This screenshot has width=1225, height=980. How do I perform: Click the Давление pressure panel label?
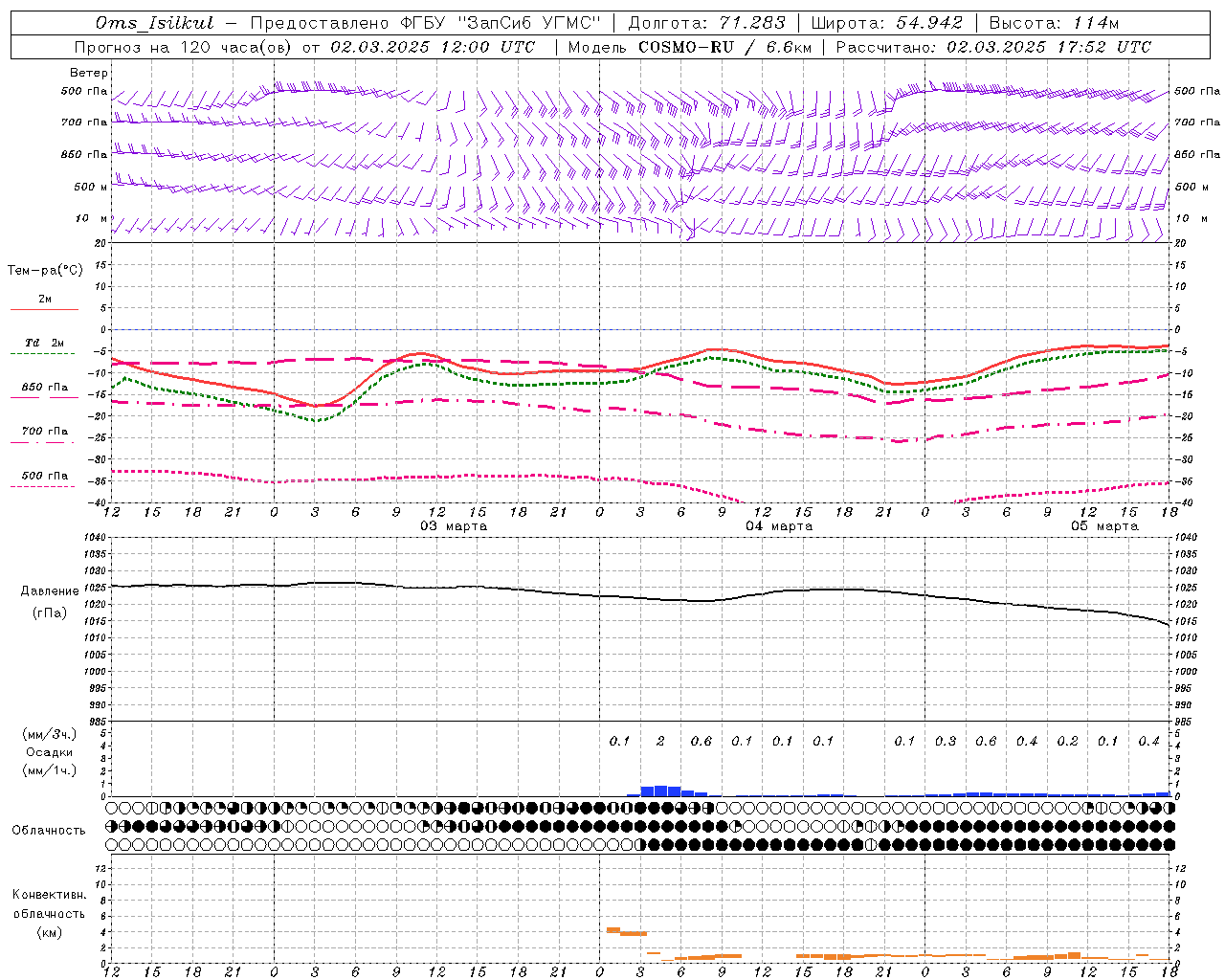(x=50, y=591)
